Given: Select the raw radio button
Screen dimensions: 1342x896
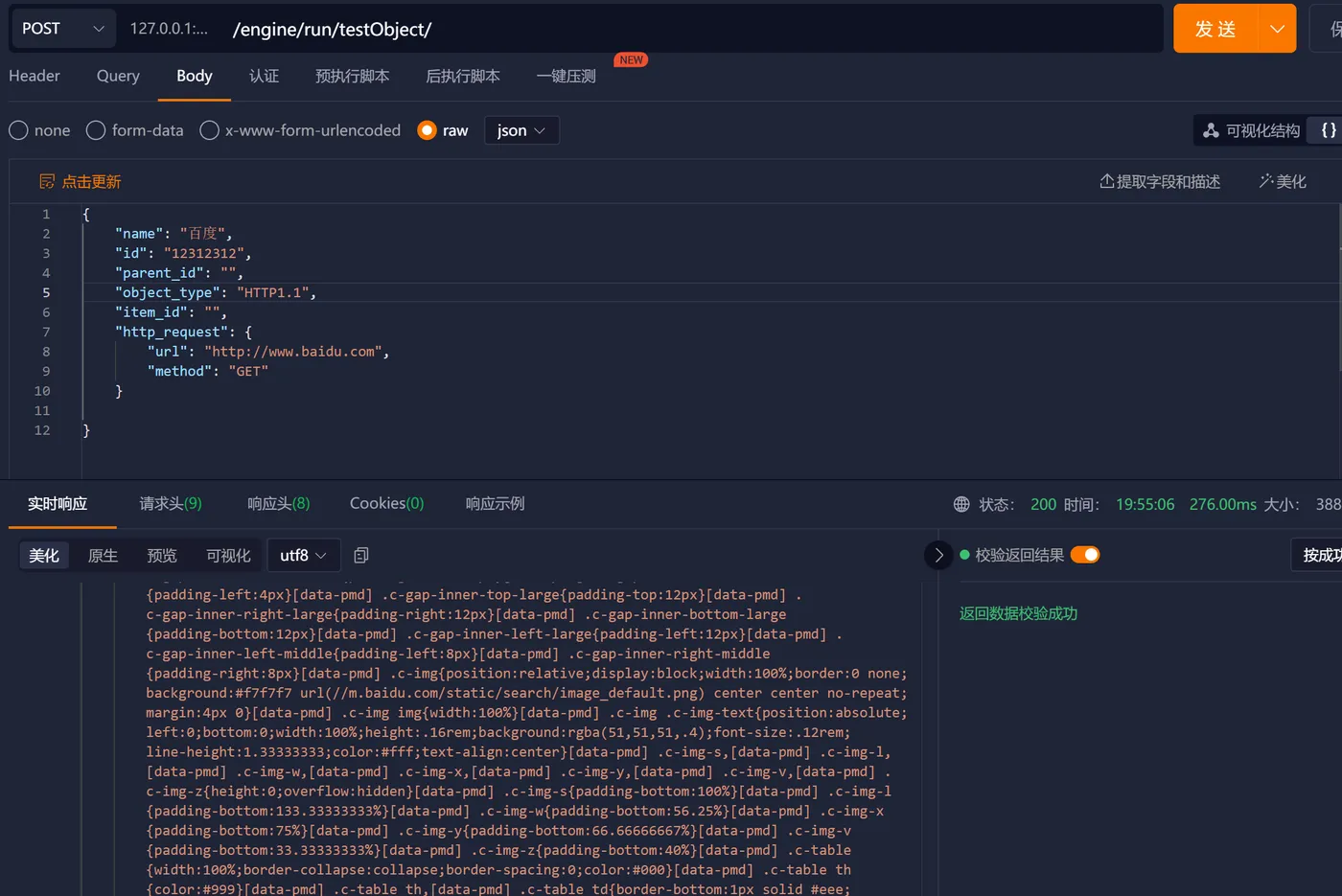Looking at the screenshot, I should 428,130.
